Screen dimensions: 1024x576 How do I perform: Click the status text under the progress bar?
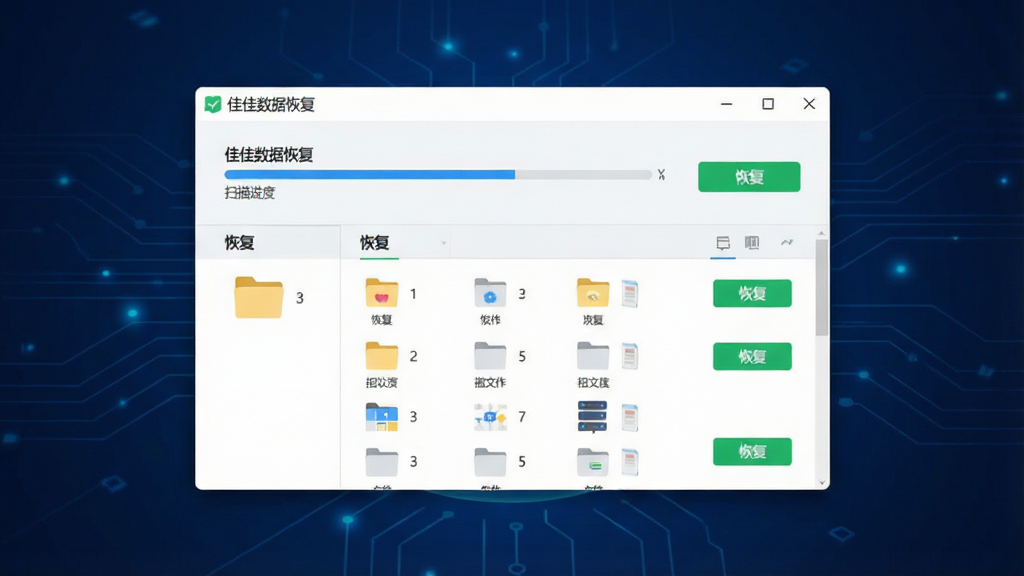[x=250, y=193]
